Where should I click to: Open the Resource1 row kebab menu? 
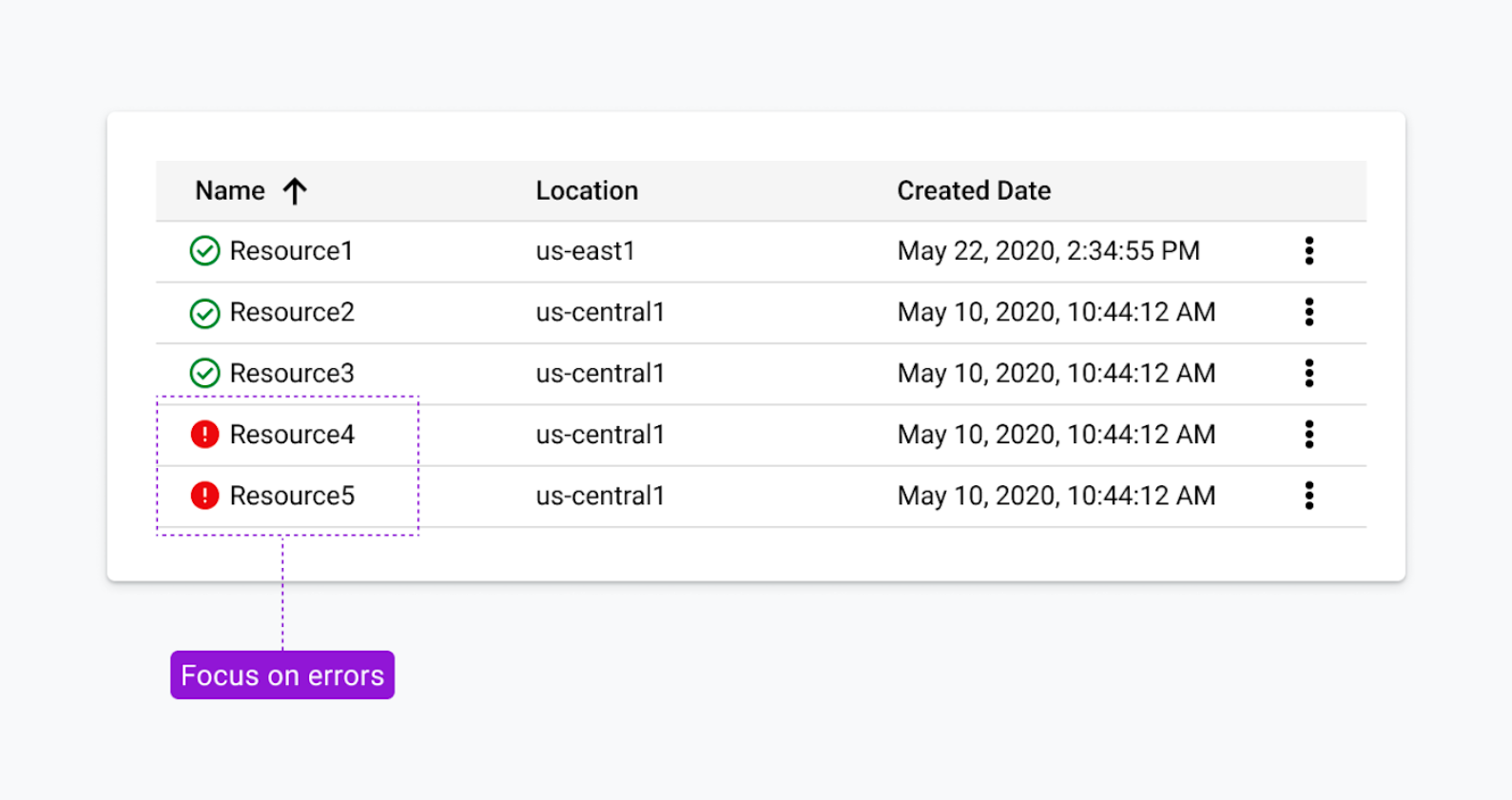click(1309, 251)
